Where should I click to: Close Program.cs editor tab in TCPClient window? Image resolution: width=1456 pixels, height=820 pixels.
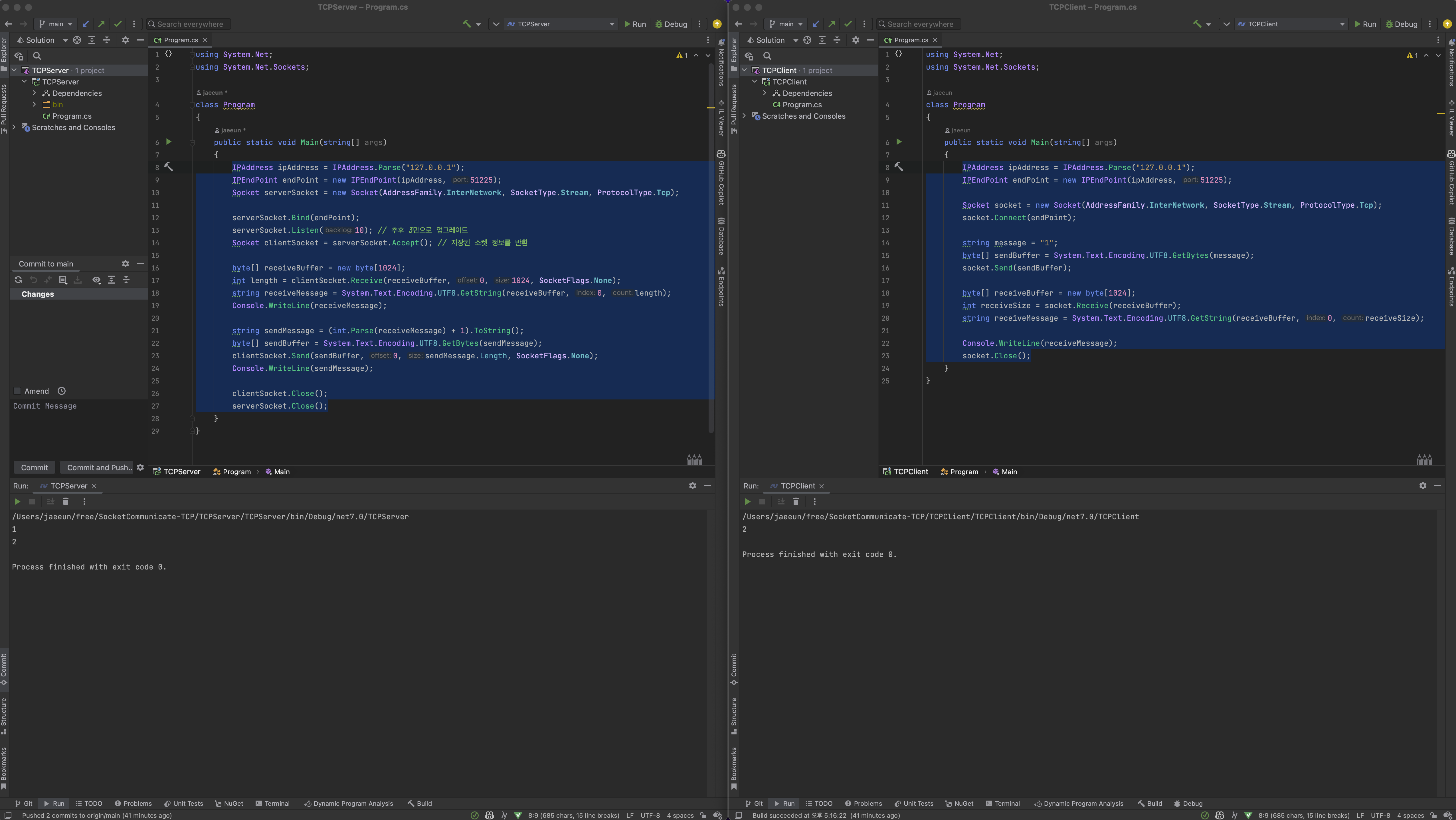(935, 40)
